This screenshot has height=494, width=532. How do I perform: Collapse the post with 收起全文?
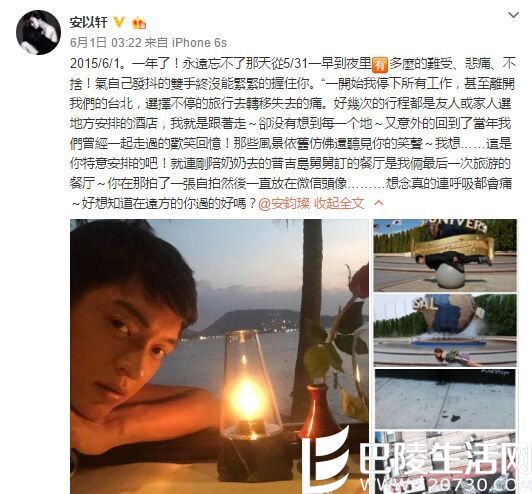[x=339, y=203]
